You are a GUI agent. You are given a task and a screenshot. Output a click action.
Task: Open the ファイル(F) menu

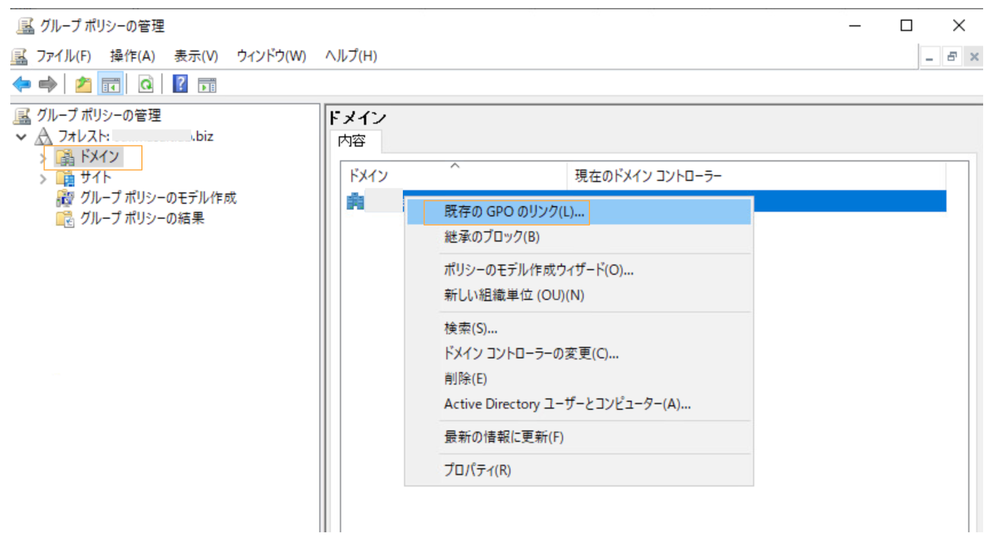pyautogui.click(x=63, y=56)
